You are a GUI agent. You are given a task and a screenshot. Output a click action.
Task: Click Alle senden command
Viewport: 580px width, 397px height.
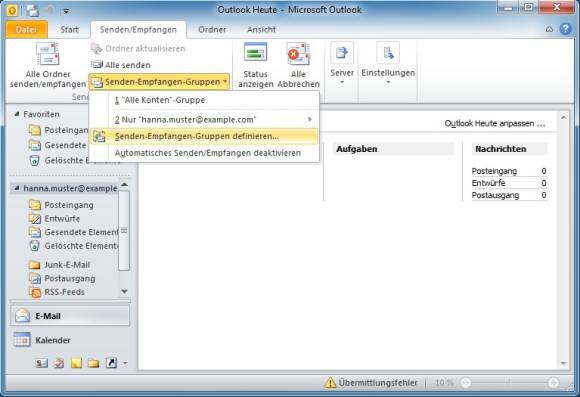click(x=121, y=65)
